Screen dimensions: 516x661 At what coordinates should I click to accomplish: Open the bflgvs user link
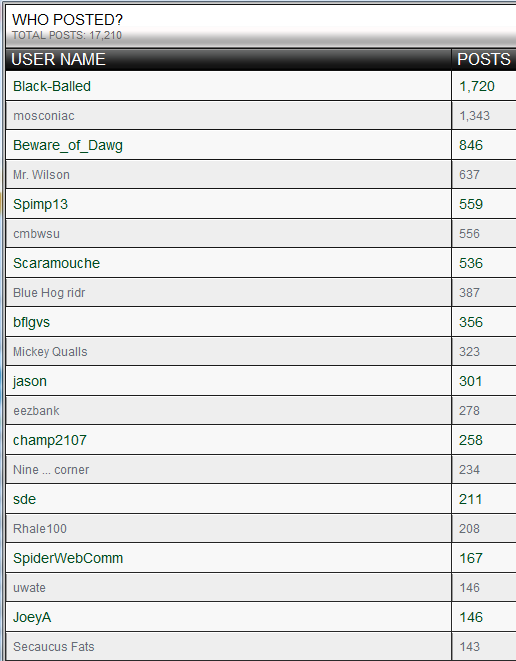(31, 322)
